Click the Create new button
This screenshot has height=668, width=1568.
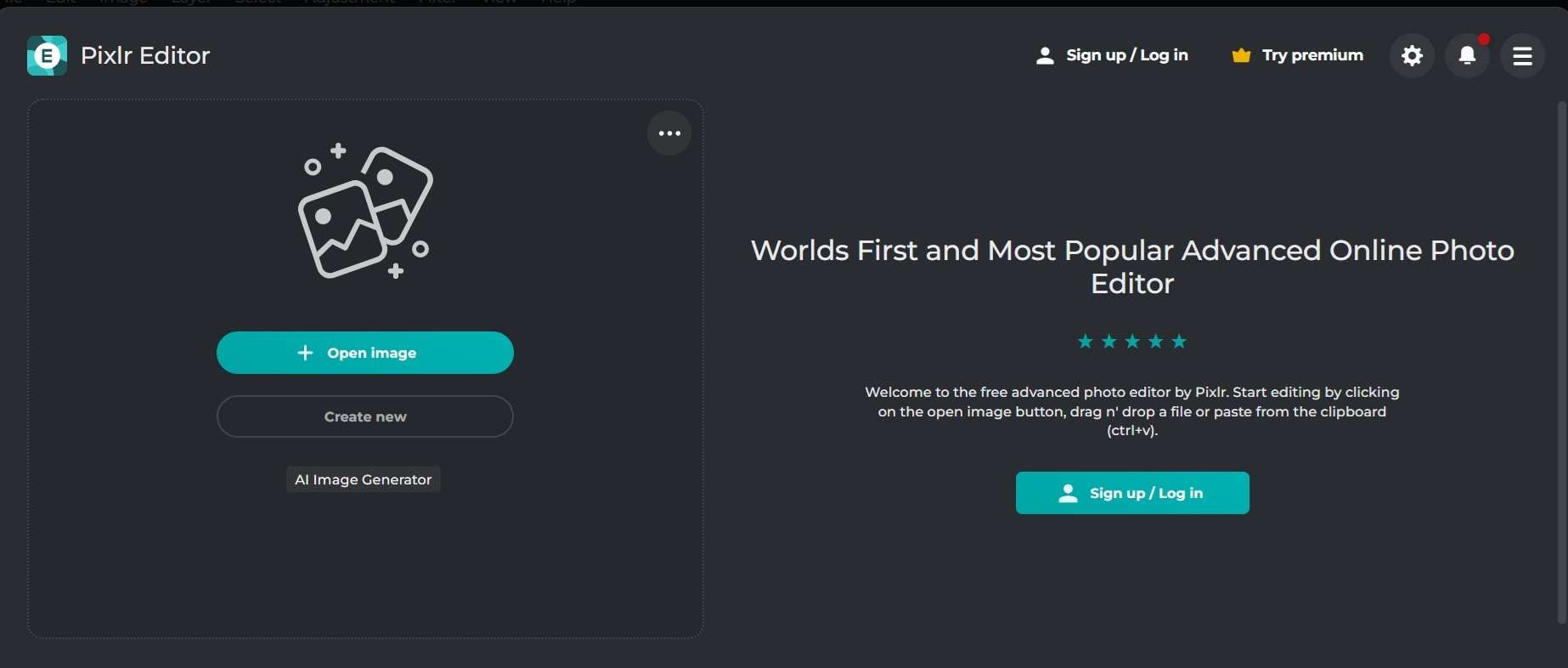[x=365, y=416]
